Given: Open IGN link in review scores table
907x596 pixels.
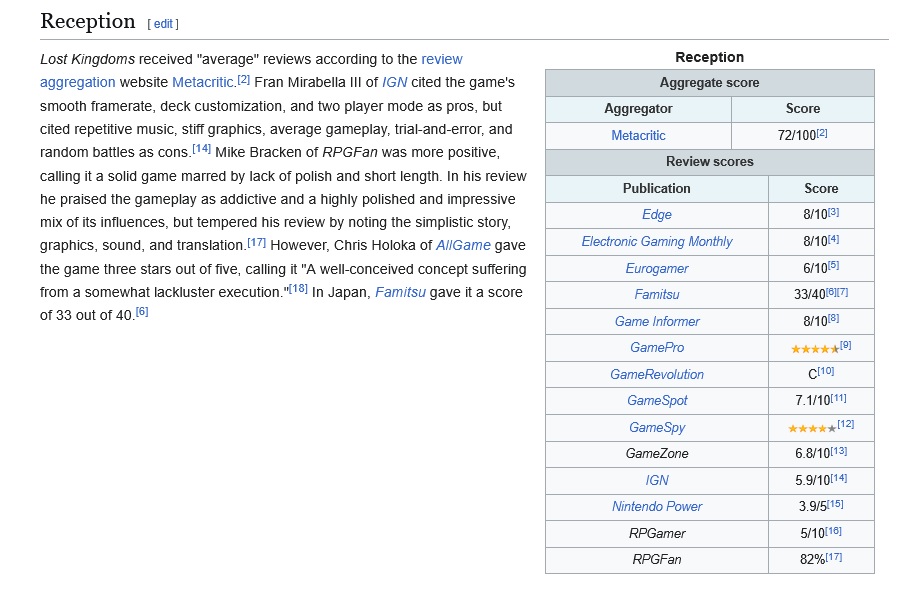Looking at the screenshot, I should 657,480.
